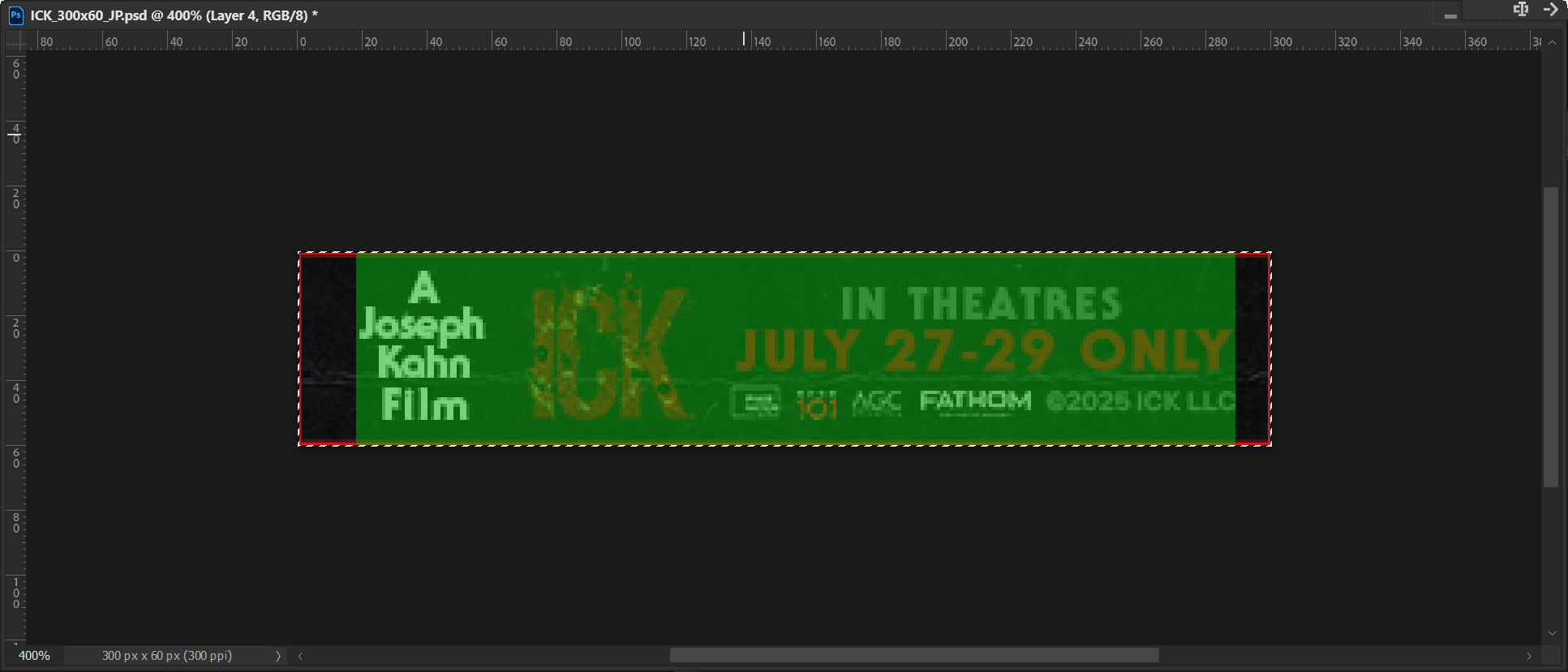Select the ICK_300x60_JP.psd document tab
The width and height of the screenshot is (1568, 672).
[174, 15]
